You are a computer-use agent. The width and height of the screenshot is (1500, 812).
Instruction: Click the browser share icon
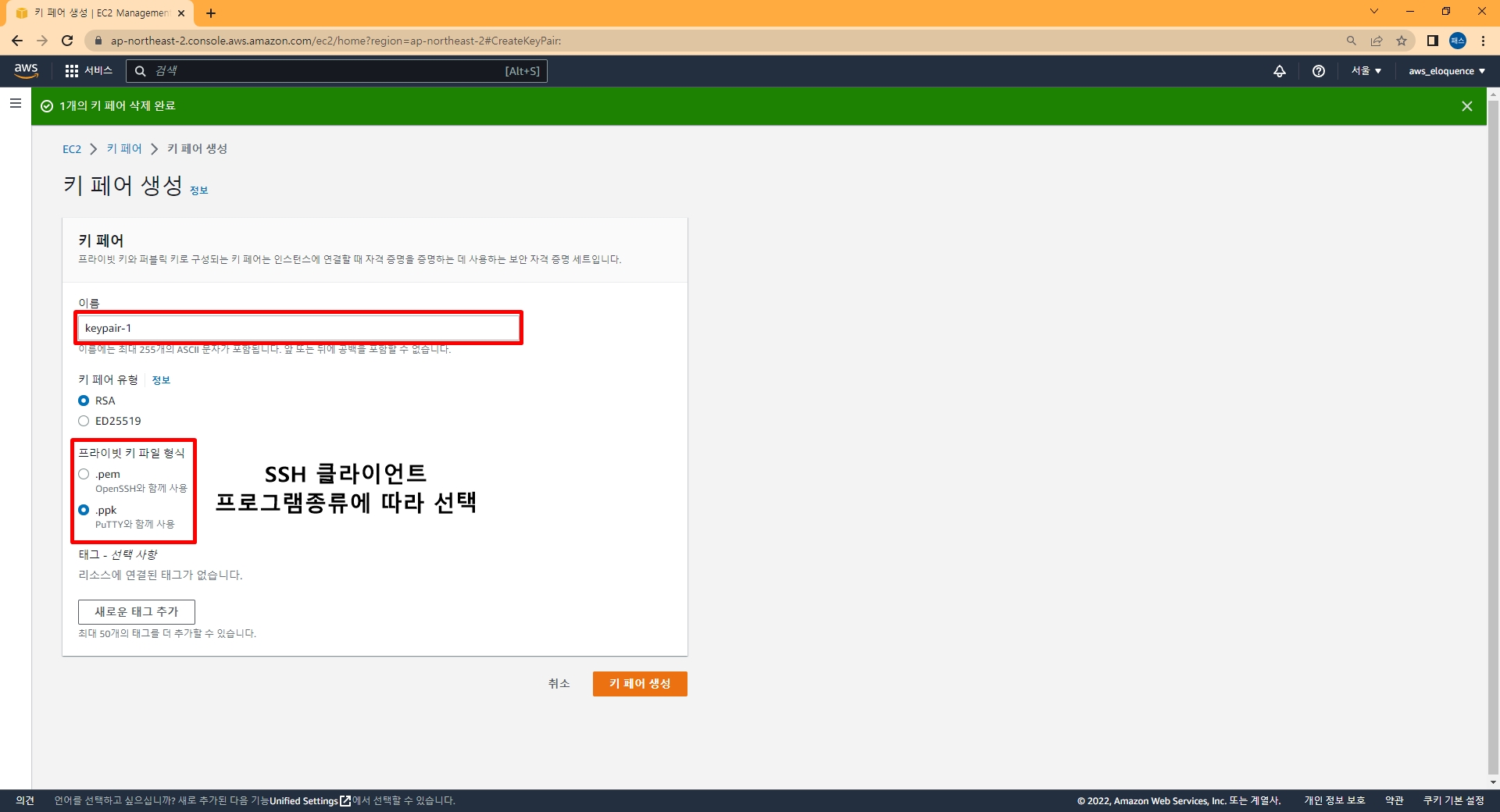1377,41
